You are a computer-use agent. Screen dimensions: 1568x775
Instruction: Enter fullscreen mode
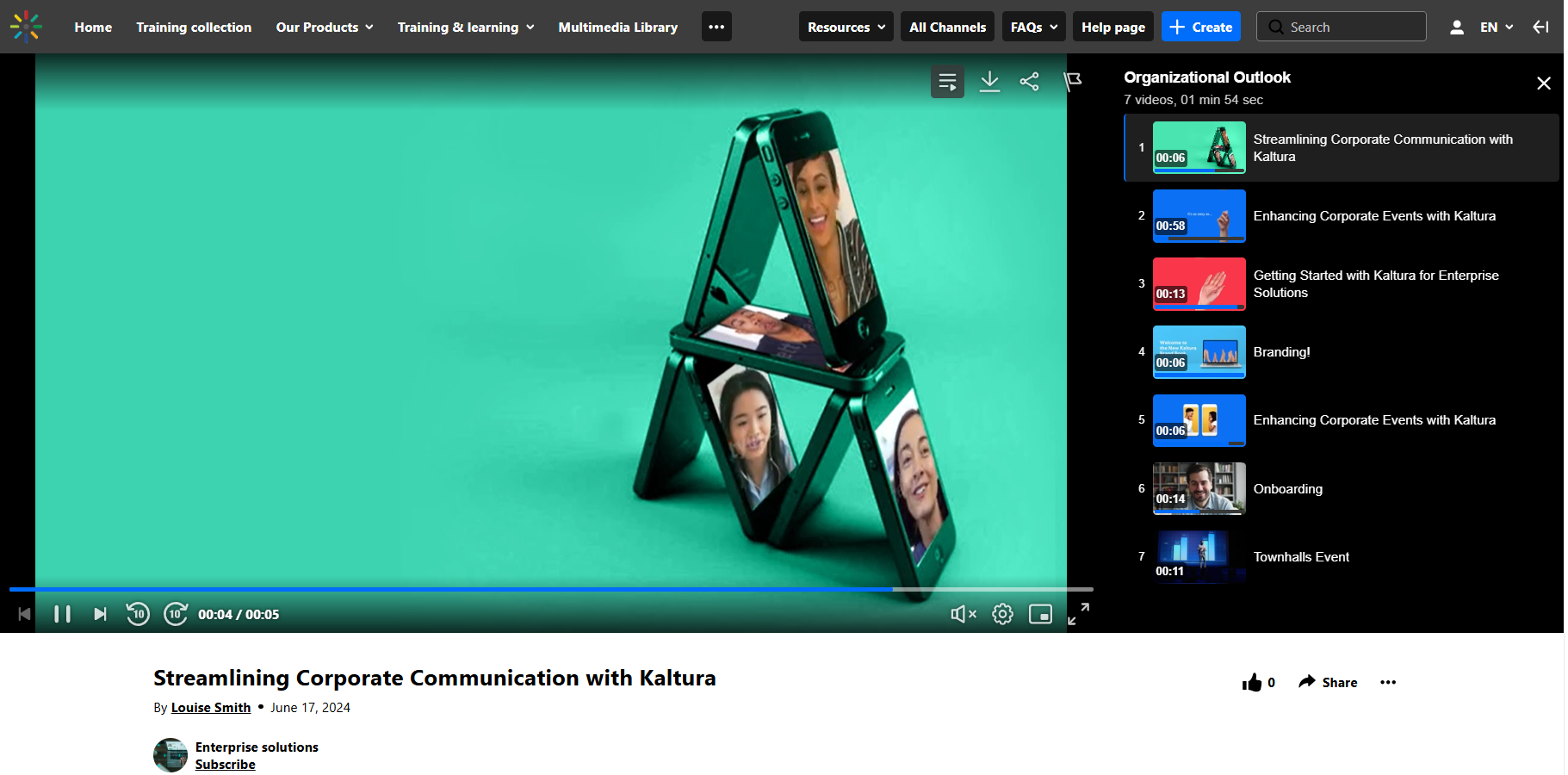(1079, 614)
